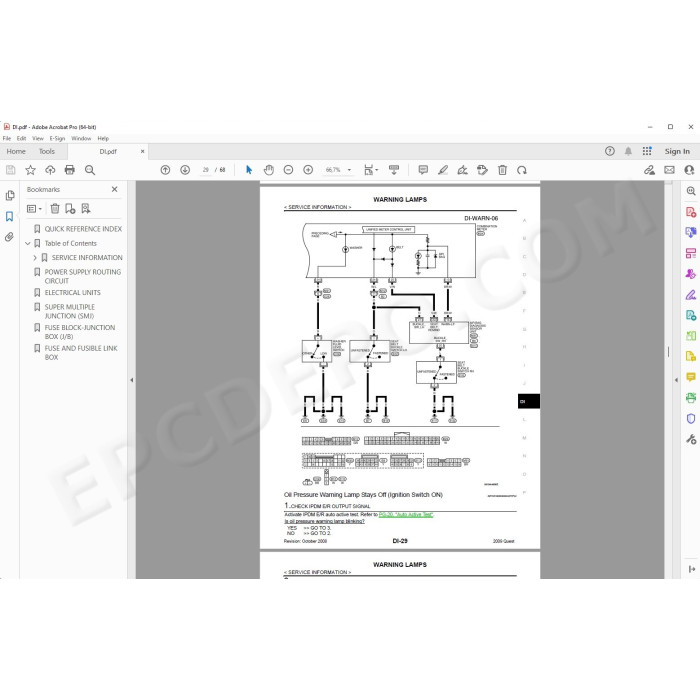The image size is (700, 700).
Task: Click the scrolling mode icon
Action: (394, 170)
